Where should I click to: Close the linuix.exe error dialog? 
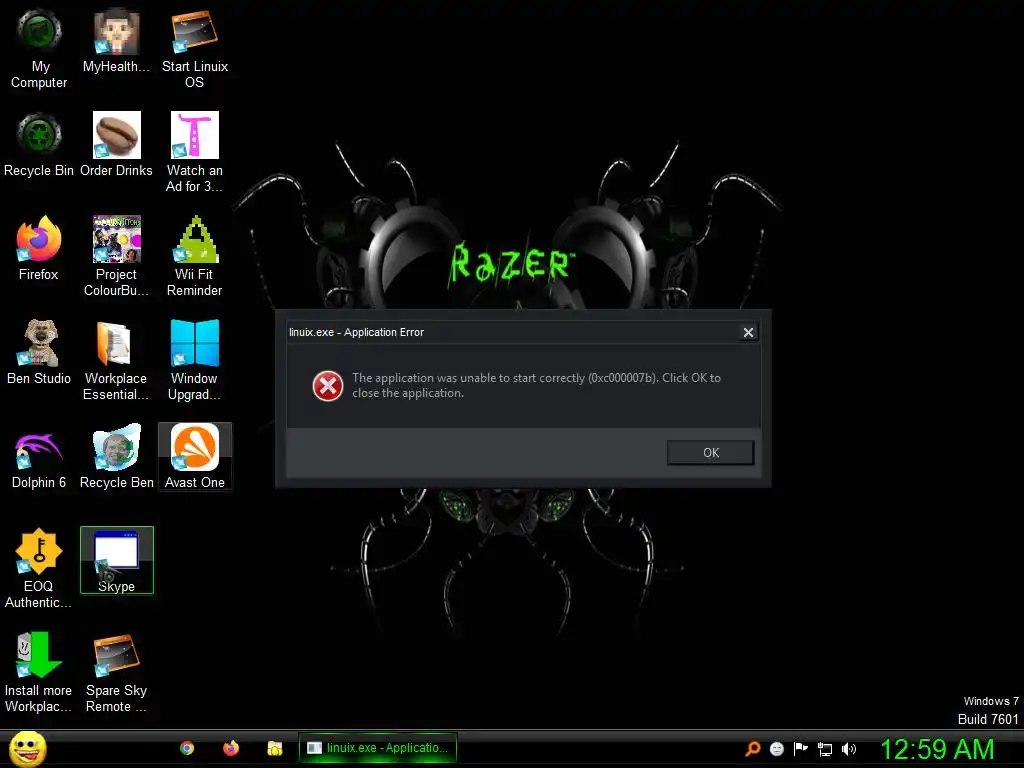pyautogui.click(x=748, y=332)
